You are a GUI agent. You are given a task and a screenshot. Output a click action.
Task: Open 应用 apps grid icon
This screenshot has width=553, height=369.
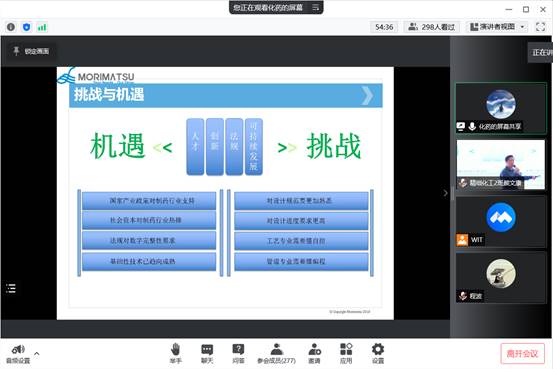coord(346,353)
